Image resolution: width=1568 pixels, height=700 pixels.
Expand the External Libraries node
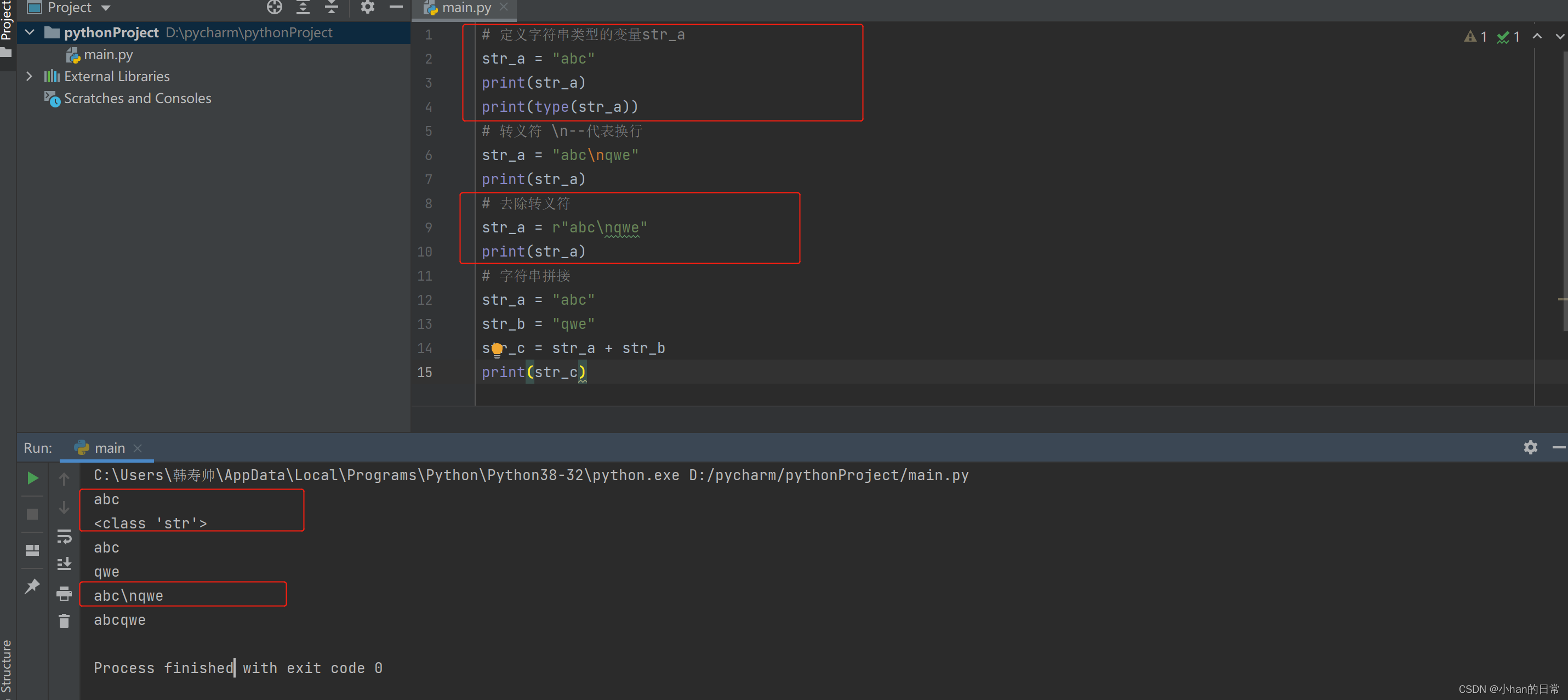[29, 76]
